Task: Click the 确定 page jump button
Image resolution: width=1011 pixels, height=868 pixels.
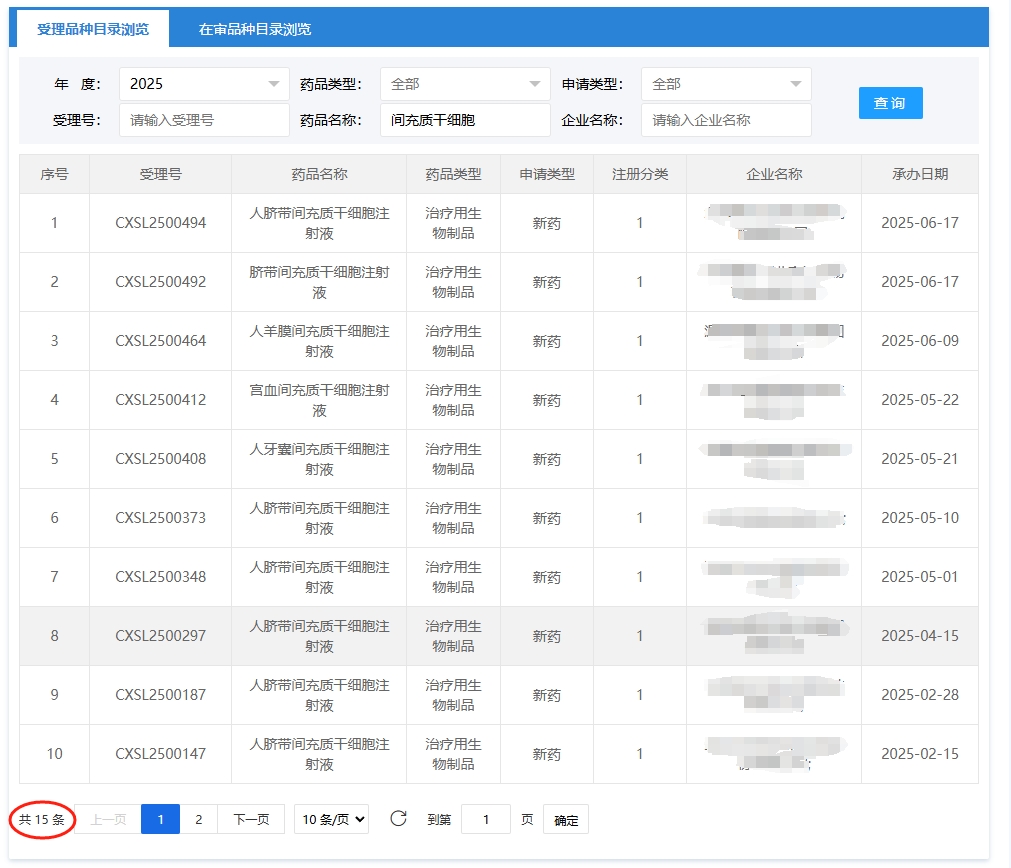Action: (566, 820)
